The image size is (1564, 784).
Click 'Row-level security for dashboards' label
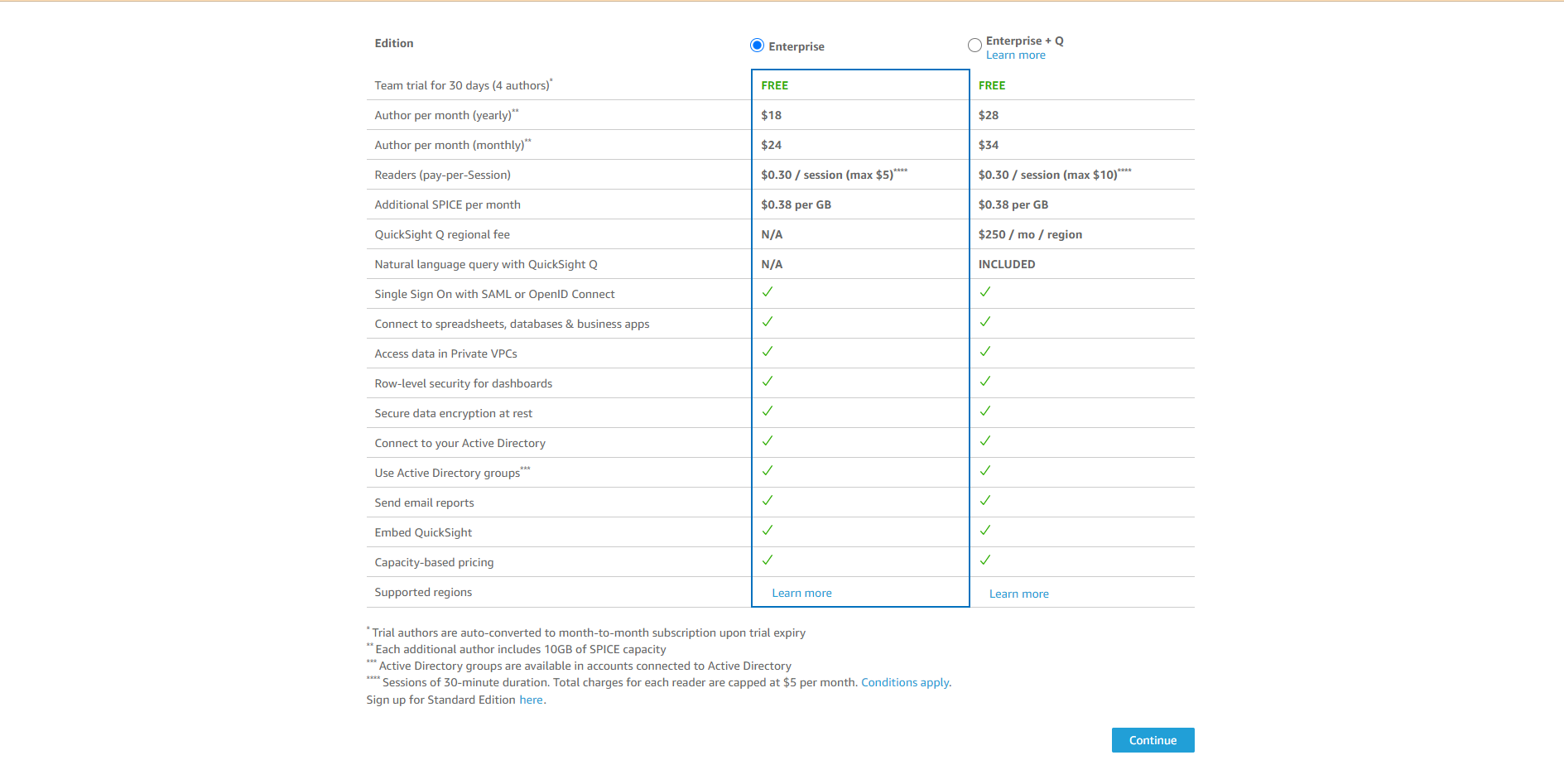coord(463,383)
